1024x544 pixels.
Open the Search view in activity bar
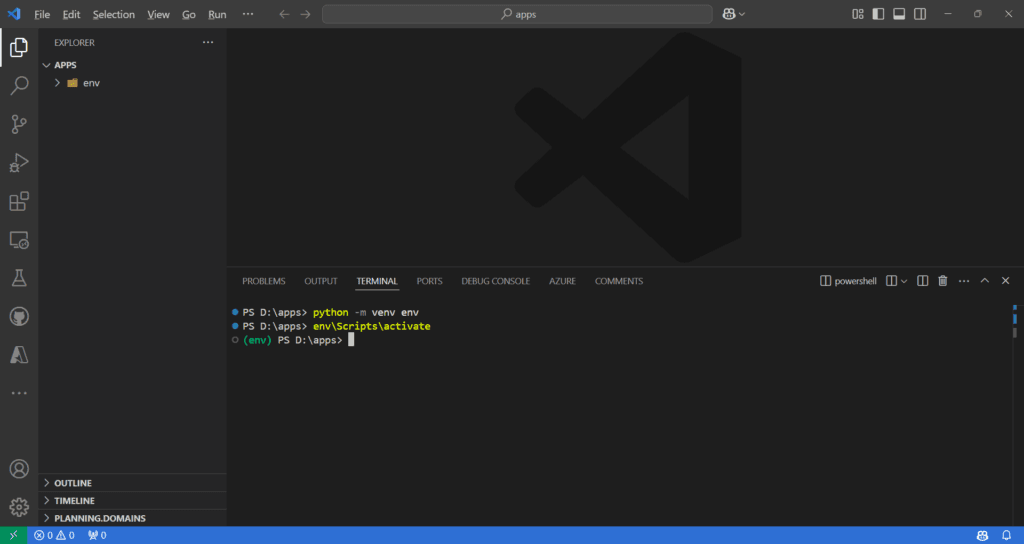click(19, 85)
